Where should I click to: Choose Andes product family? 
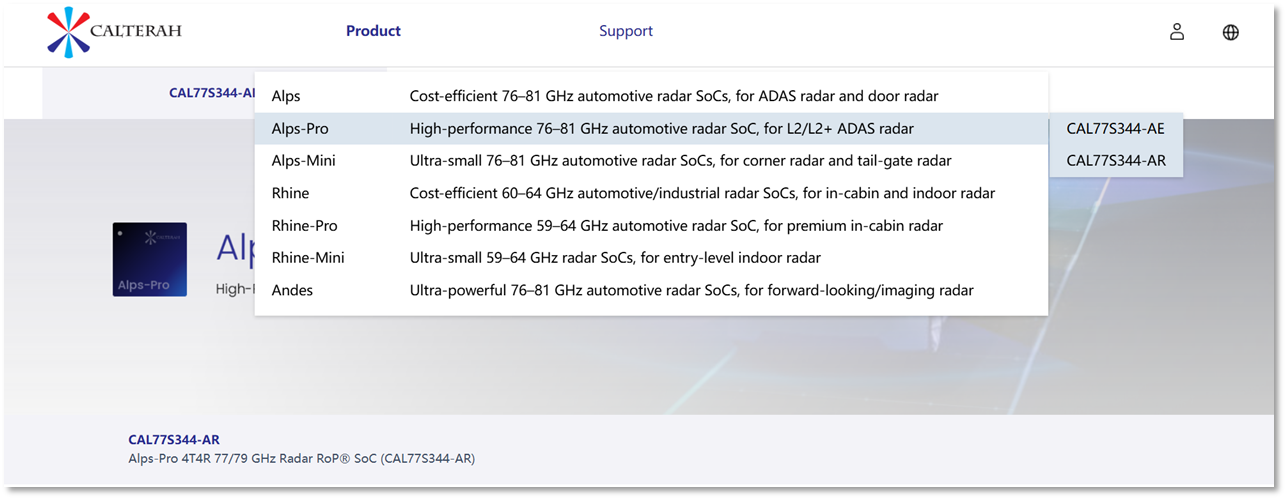(x=651, y=290)
